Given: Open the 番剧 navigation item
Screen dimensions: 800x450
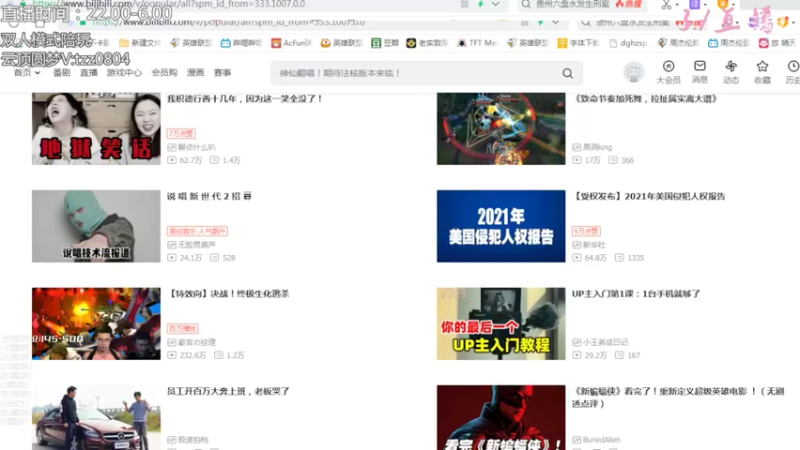Looking at the screenshot, I should (x=62, y=72).
